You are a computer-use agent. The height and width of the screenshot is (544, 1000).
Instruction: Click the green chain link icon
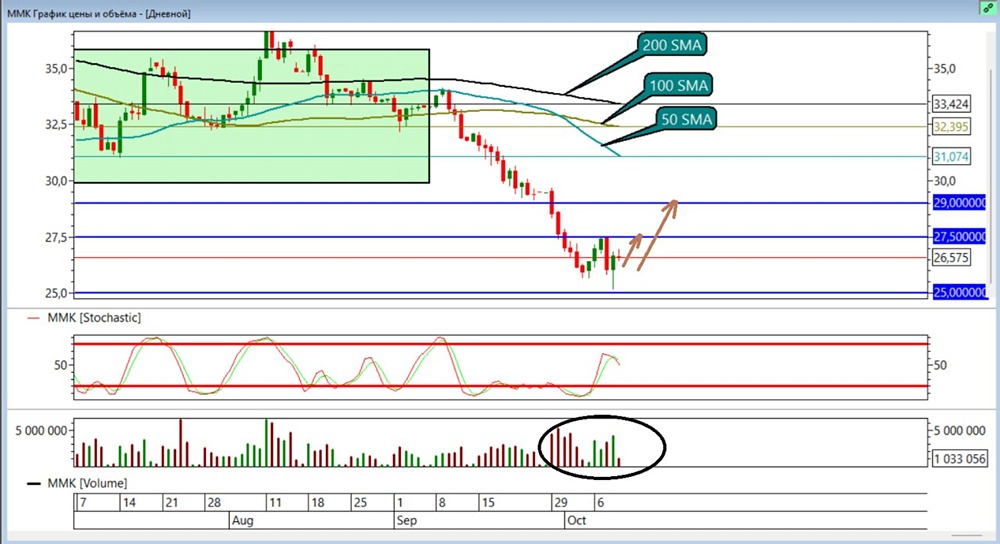pos(988,8)
